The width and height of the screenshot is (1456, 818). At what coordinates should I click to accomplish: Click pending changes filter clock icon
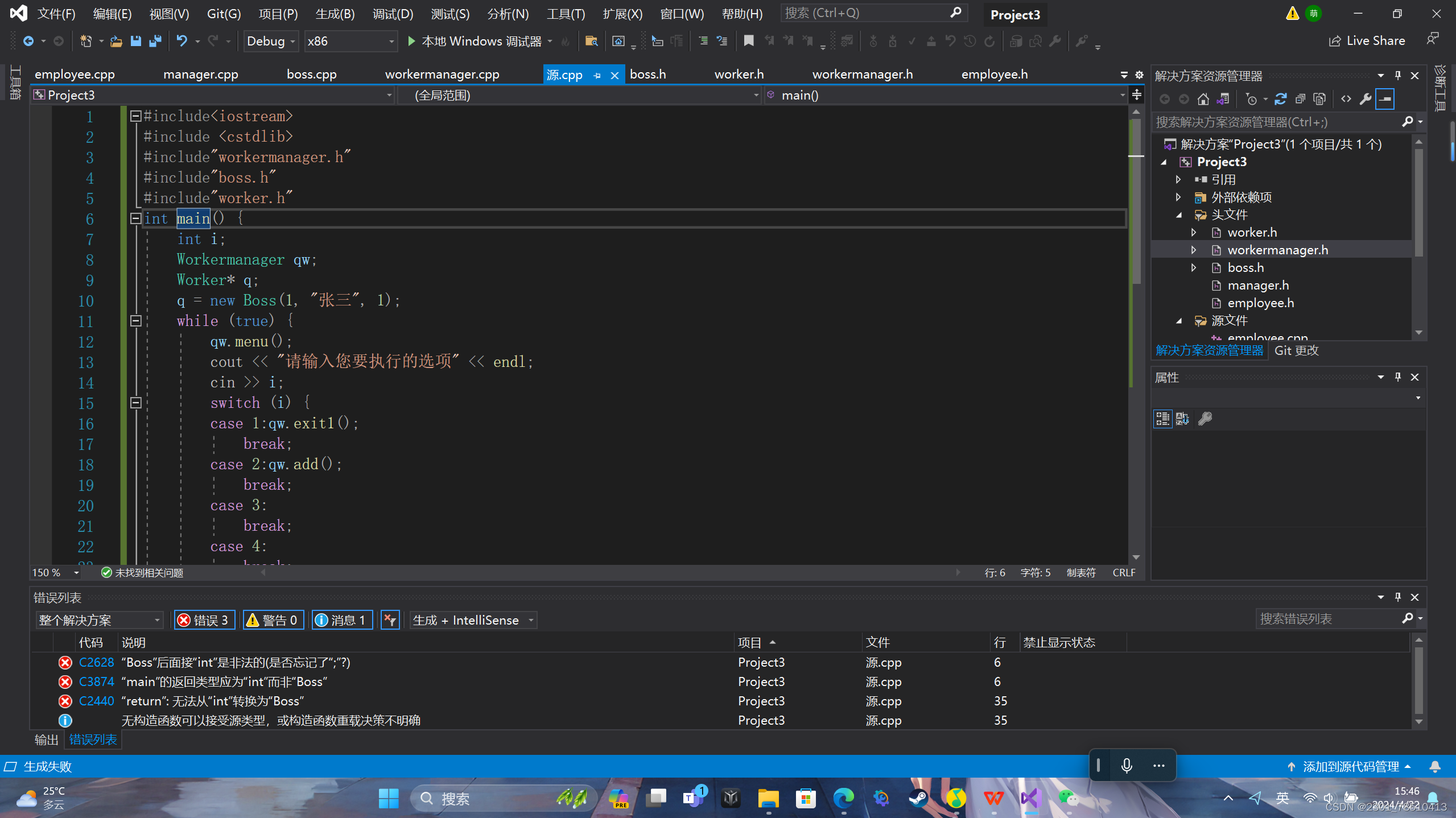click(x=1251, y=99)
